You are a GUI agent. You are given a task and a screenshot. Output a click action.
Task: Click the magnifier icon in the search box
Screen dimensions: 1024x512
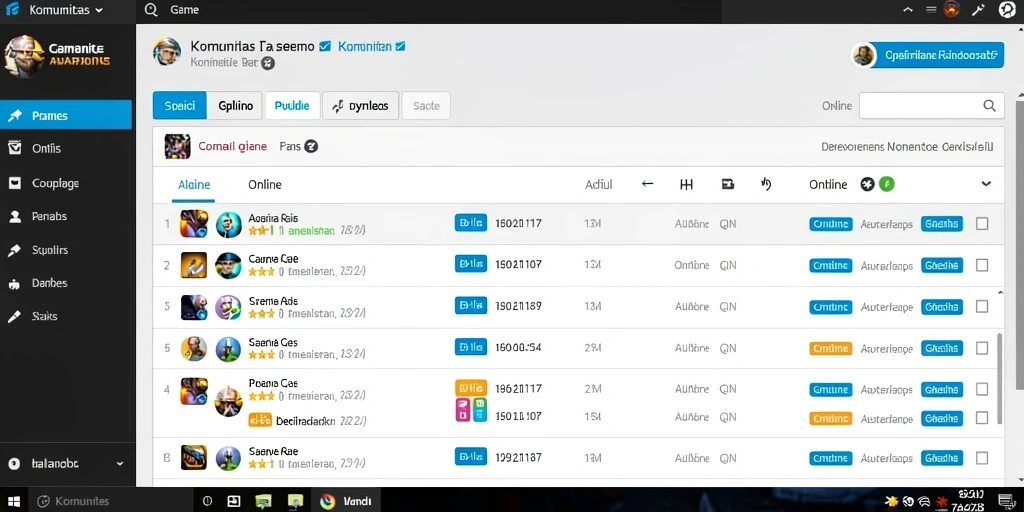pyautogui.click(x=989, y=106)
